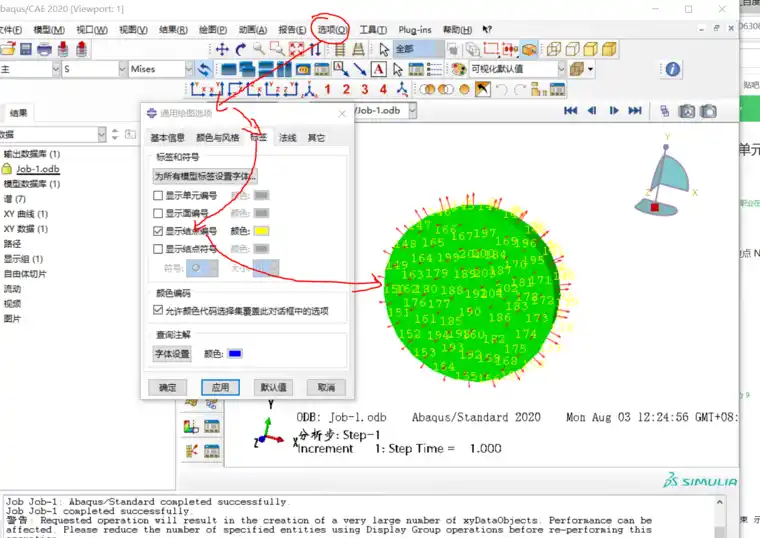Select the Box Zoom tool

277,48
